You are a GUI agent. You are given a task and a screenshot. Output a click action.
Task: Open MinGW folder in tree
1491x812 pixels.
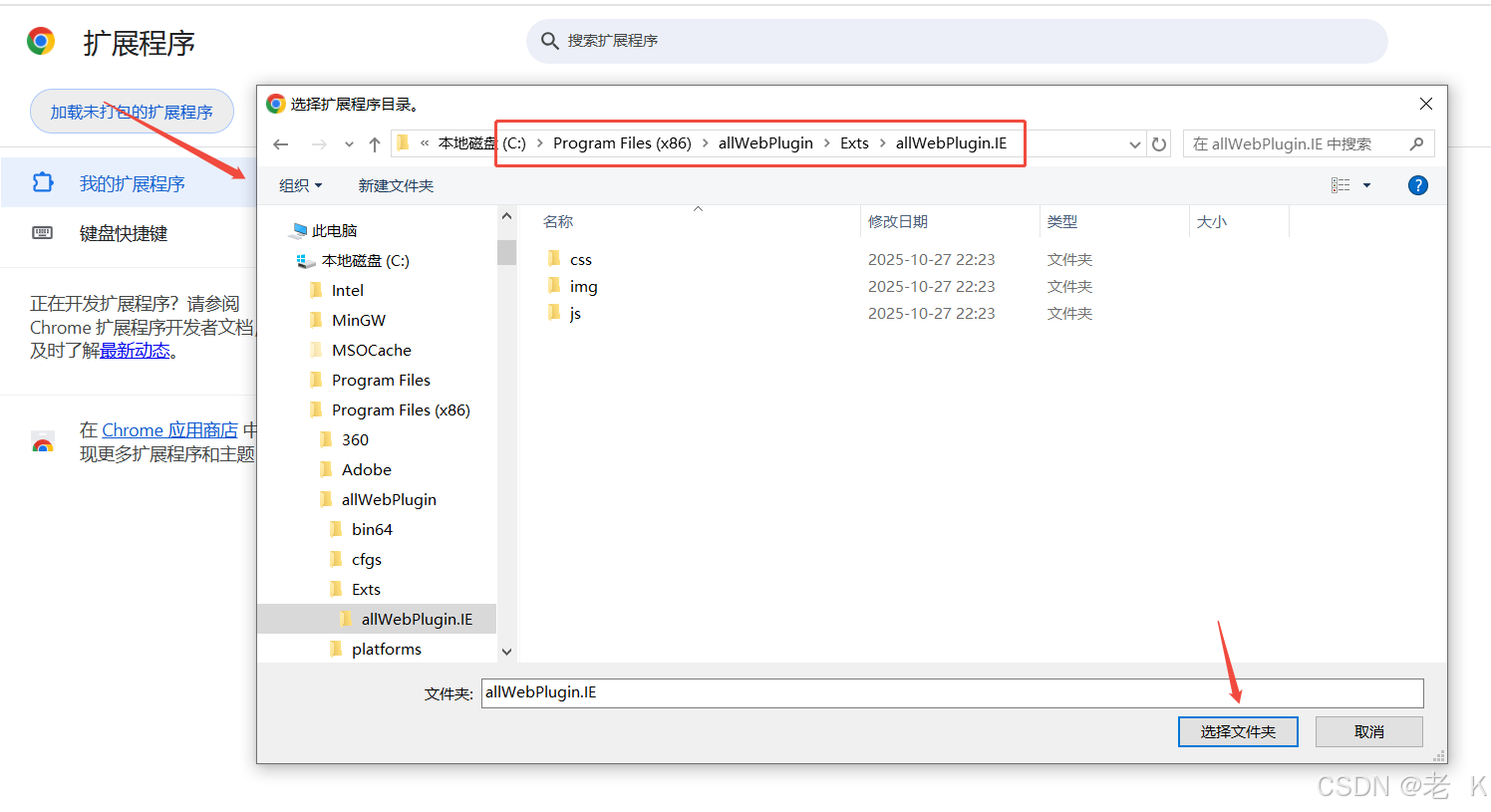358,320
